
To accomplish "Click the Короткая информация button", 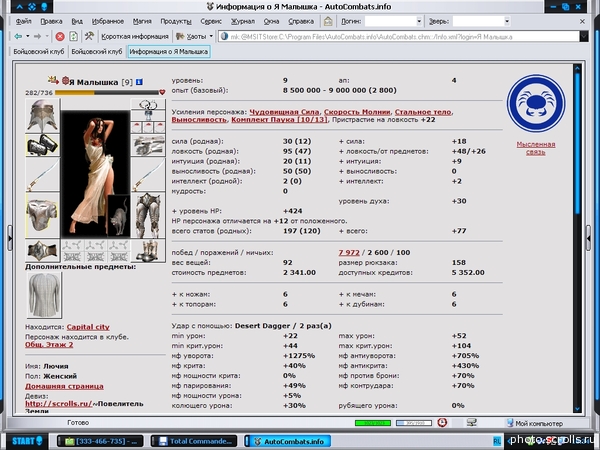I will click(135, 36).
